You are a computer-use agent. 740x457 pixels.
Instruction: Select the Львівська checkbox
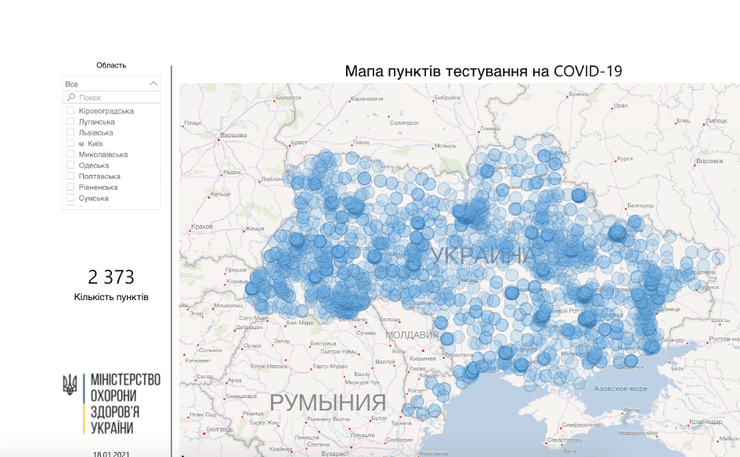[71, 133]
